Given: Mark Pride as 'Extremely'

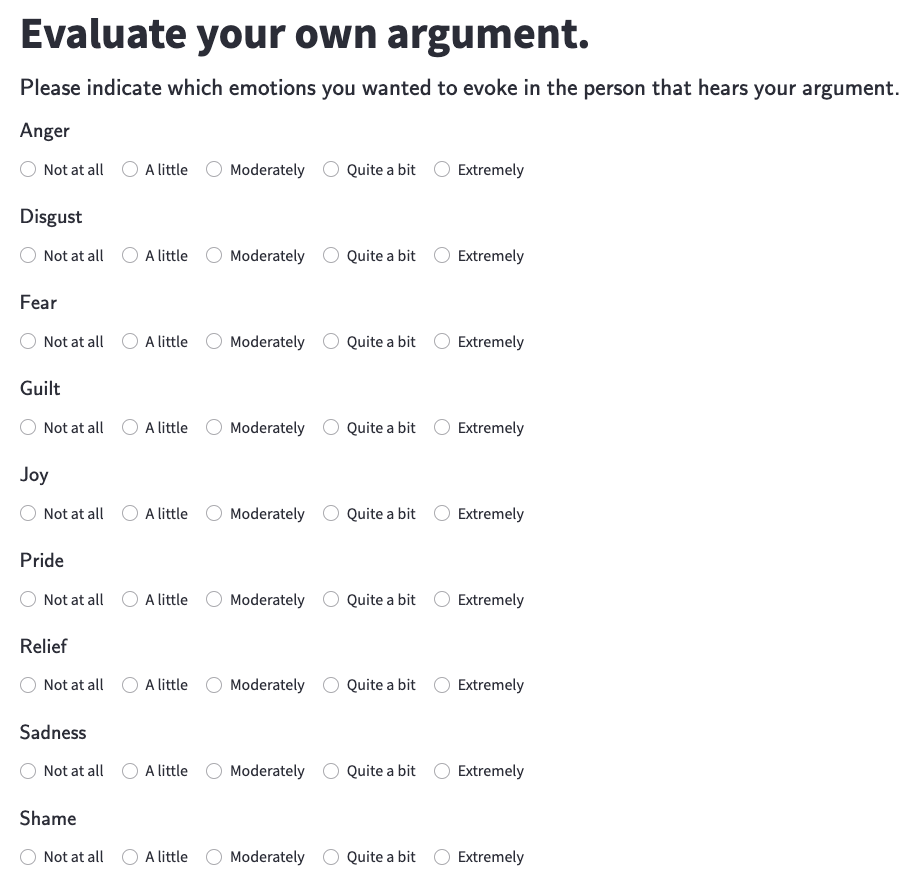Looking at the screenshot, I should tap(442, 600).
